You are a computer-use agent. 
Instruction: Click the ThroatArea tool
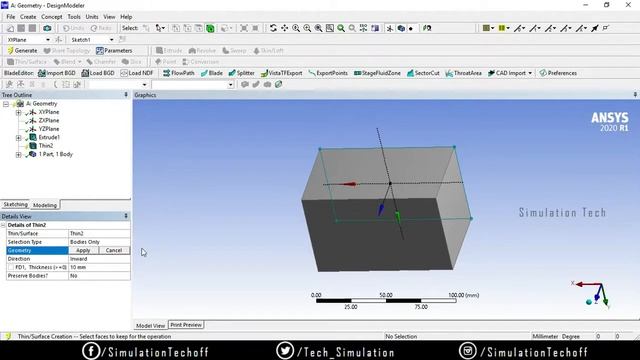tap(463, 73)
